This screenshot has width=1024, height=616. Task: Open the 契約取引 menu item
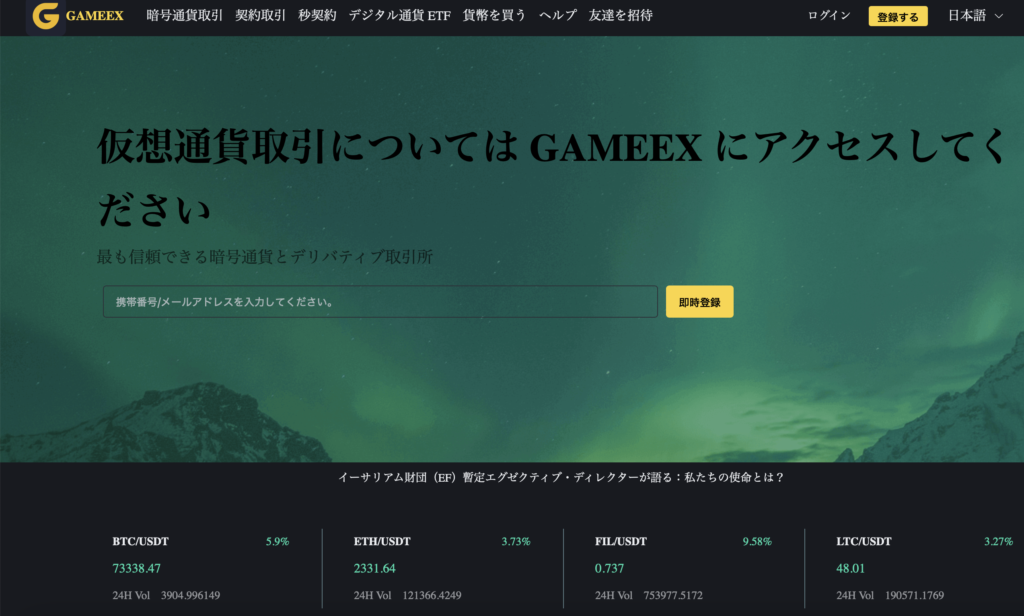(260, 15)
